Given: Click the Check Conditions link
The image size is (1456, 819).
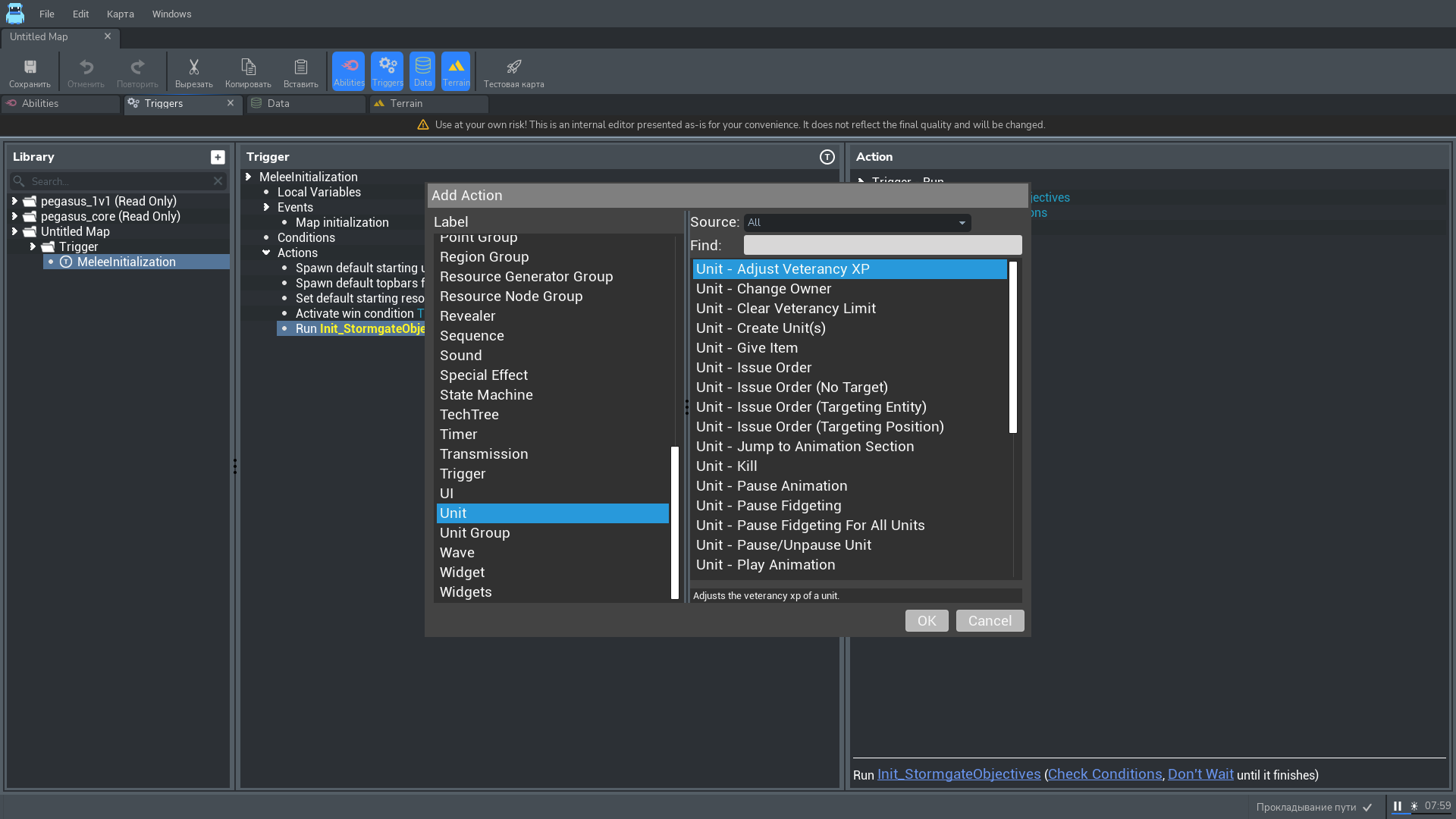Looking at the screenshot, I should [1104, 774].
